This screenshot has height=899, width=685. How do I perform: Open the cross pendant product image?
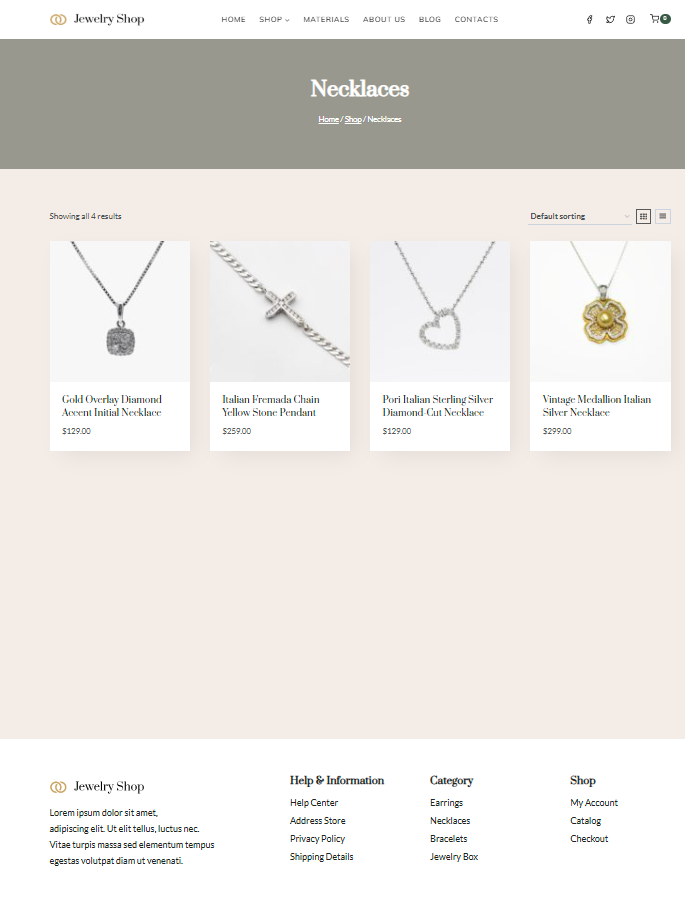[x=280, y=311]
